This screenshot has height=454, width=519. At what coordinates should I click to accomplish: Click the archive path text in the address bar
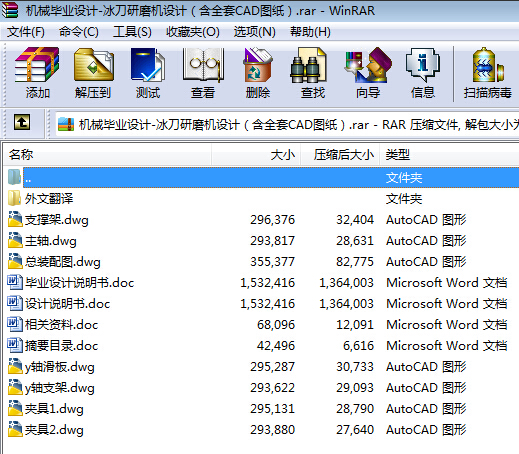[x=299, y=125]
